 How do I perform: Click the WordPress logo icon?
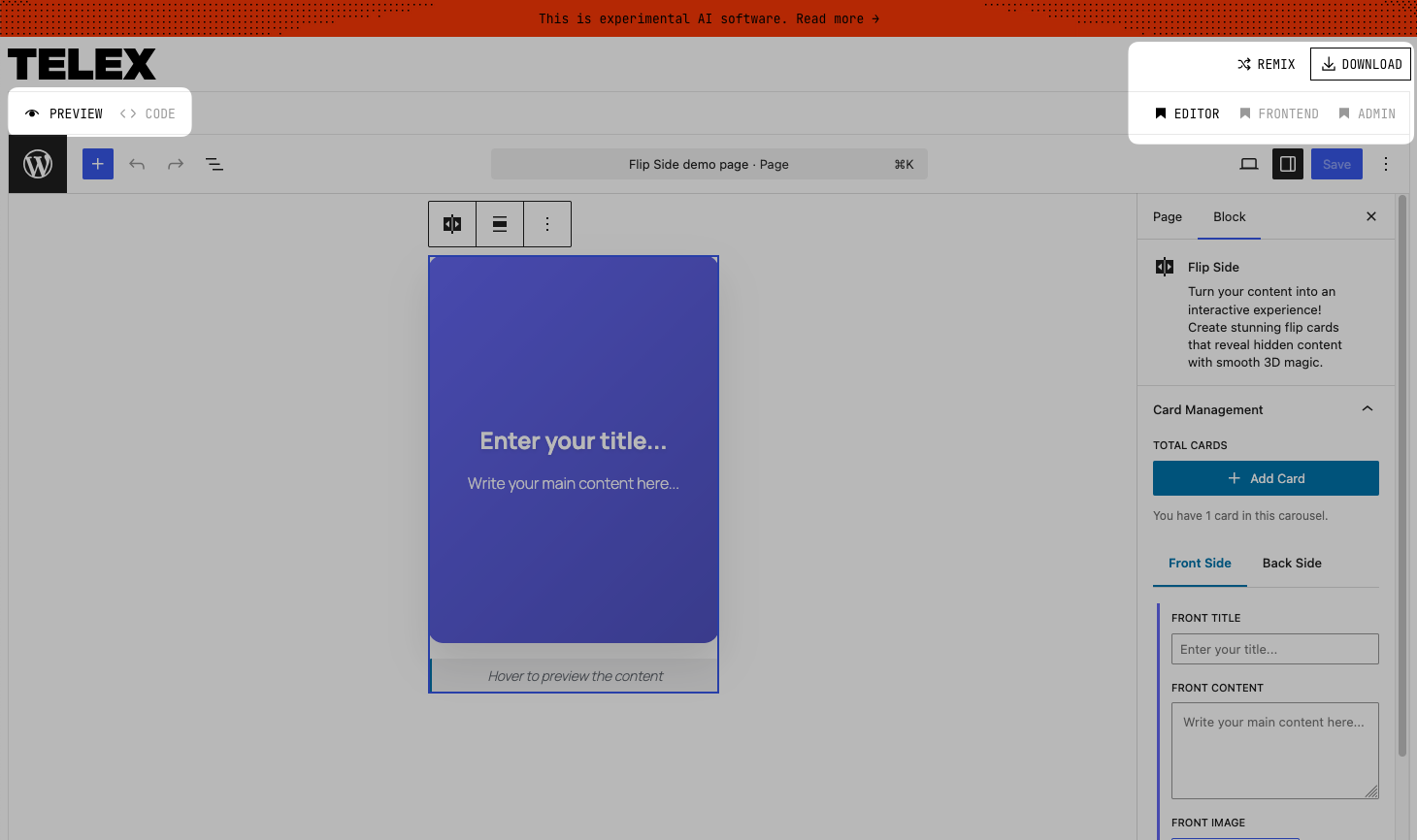[37, 163]
